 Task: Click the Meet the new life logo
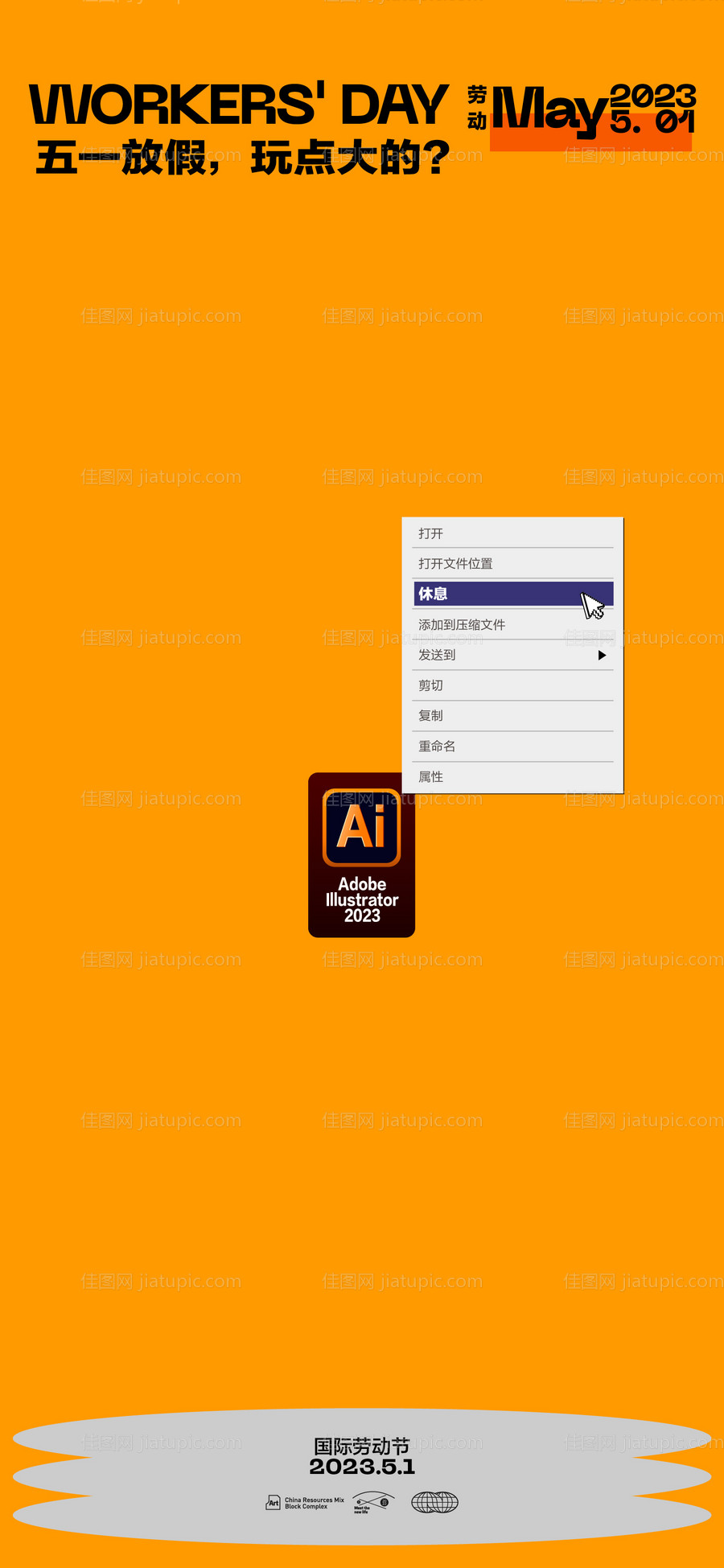[373, 1503]
